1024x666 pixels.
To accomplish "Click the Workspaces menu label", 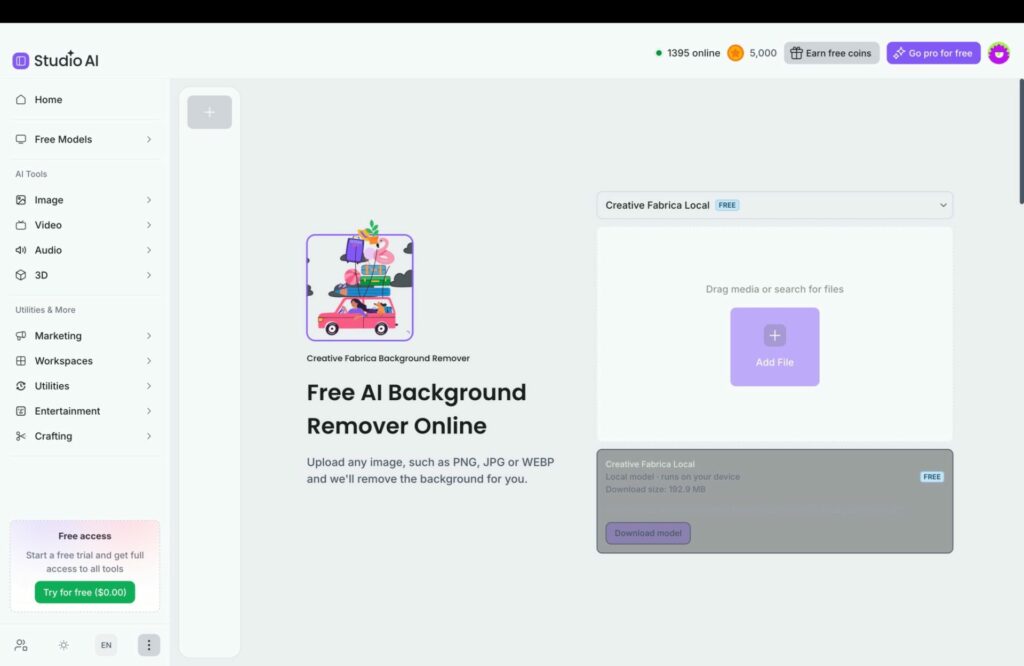I will (63, 360).
